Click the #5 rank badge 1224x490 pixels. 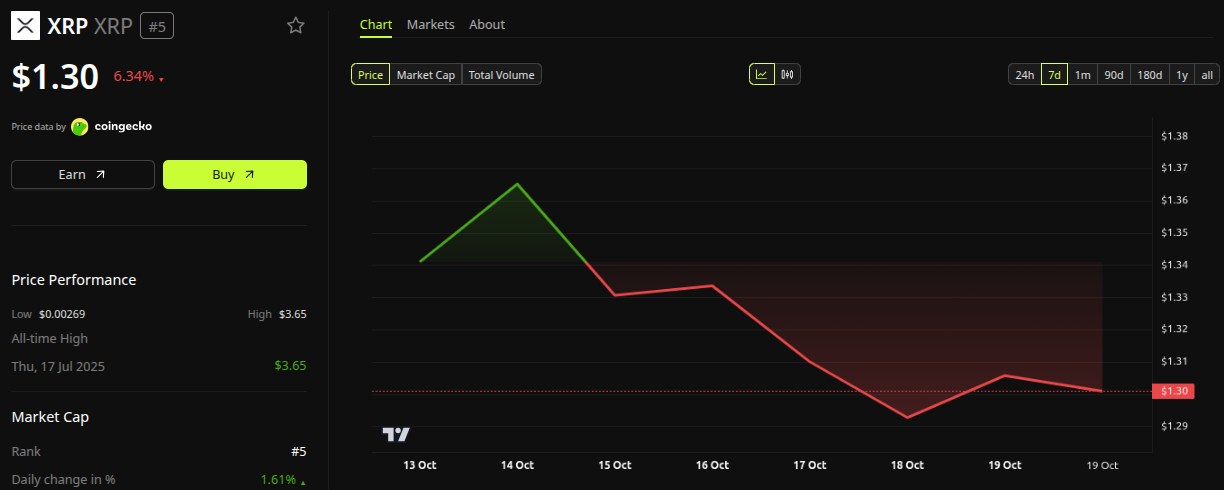pyautogui.click(x=156, y=25)
